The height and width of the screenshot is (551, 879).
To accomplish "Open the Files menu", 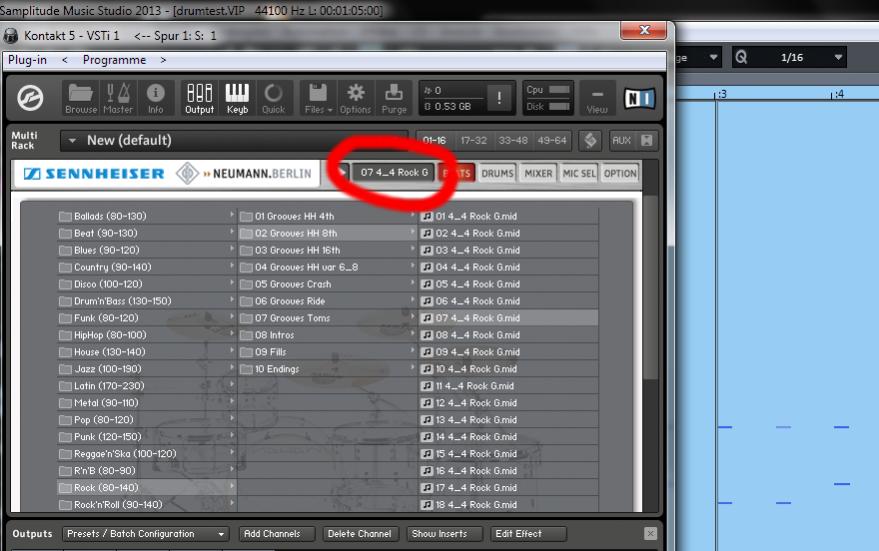I will (318, 98).
